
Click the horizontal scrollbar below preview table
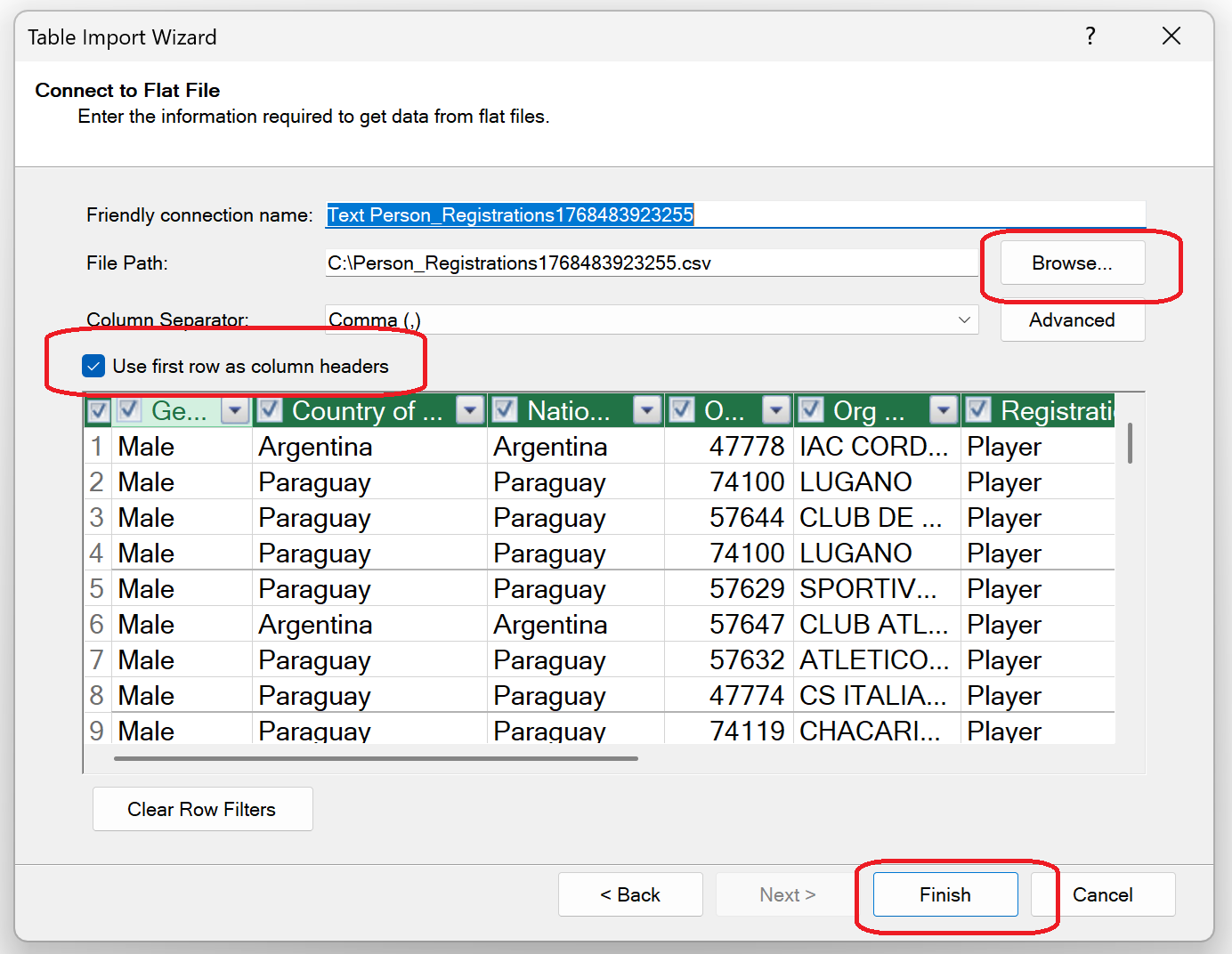pos(376,759)
